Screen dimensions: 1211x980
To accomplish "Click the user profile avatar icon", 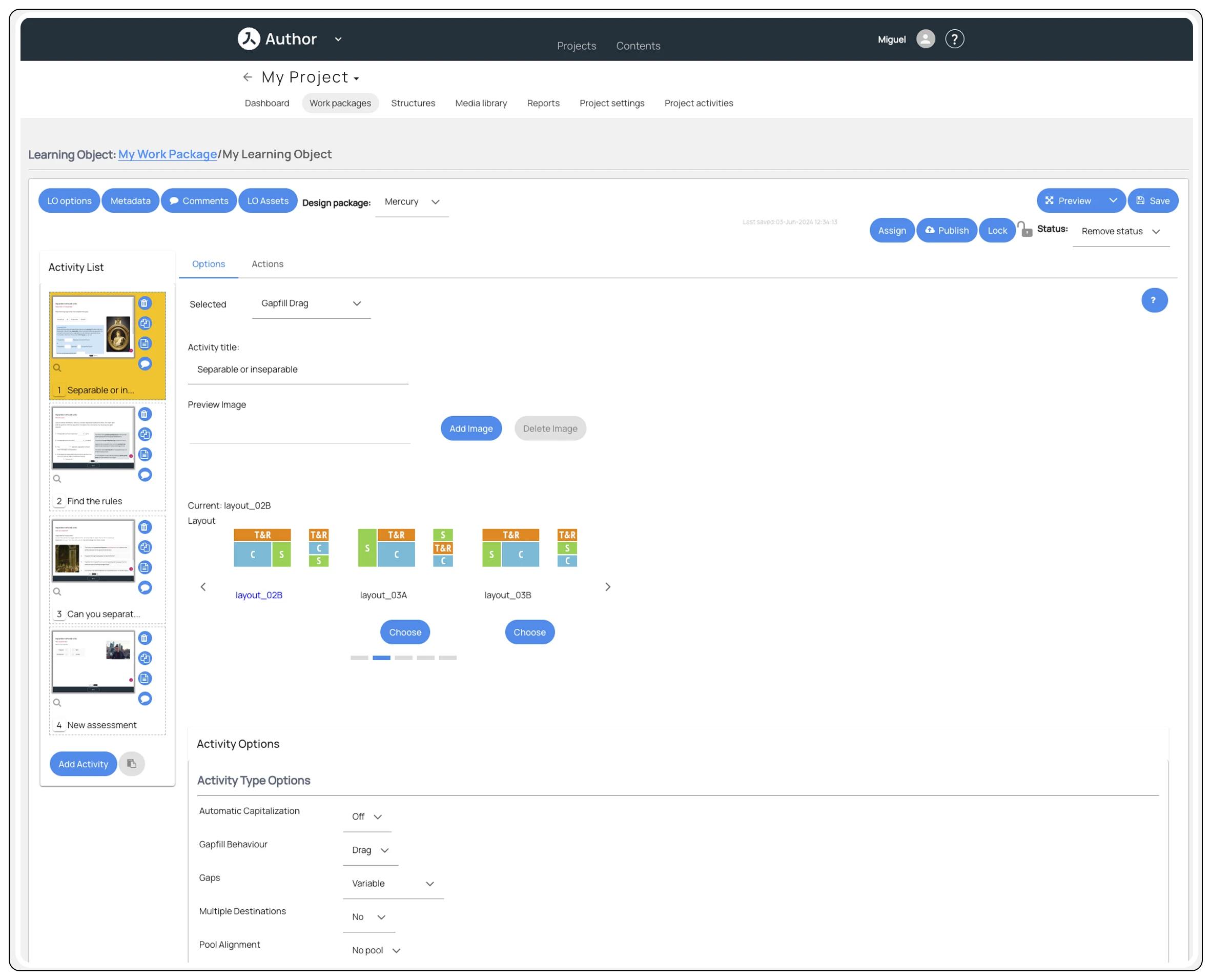I will tap(926, 39).
